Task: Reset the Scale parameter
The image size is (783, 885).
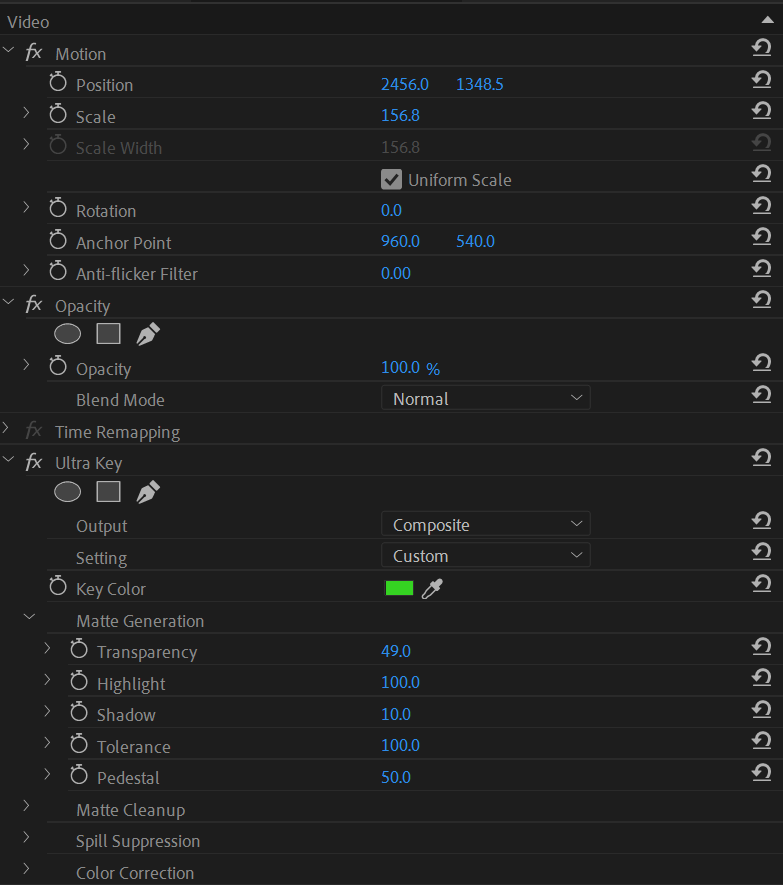Action: click(x=761, y=111)
